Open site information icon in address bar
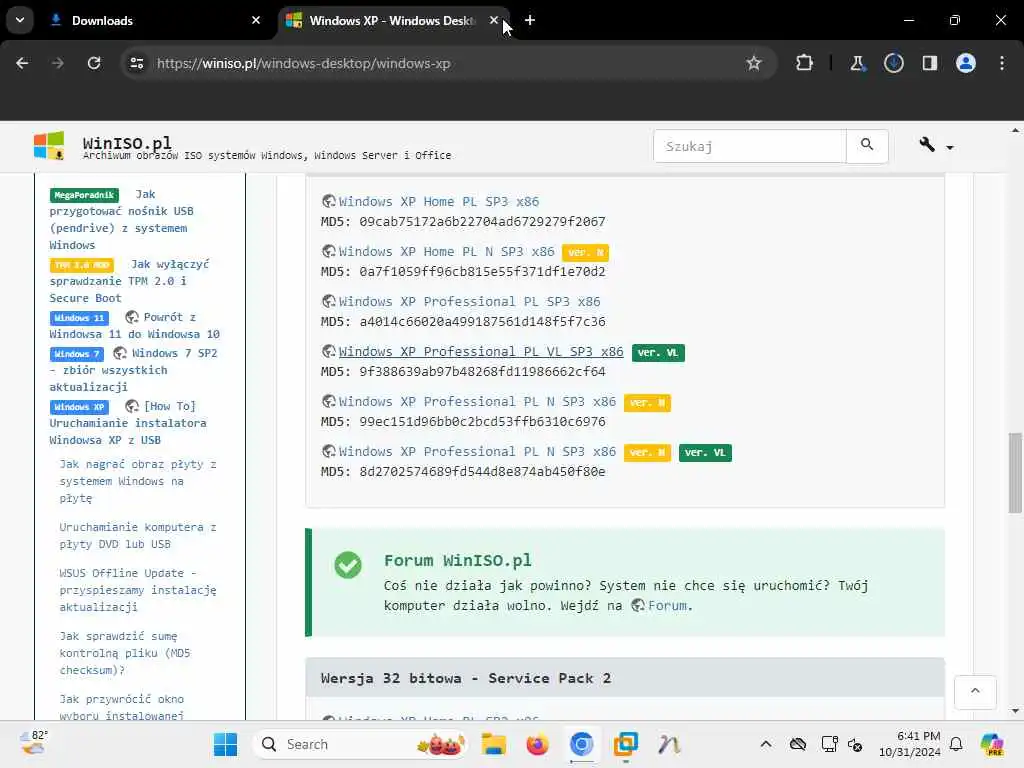 coord(136,63)
